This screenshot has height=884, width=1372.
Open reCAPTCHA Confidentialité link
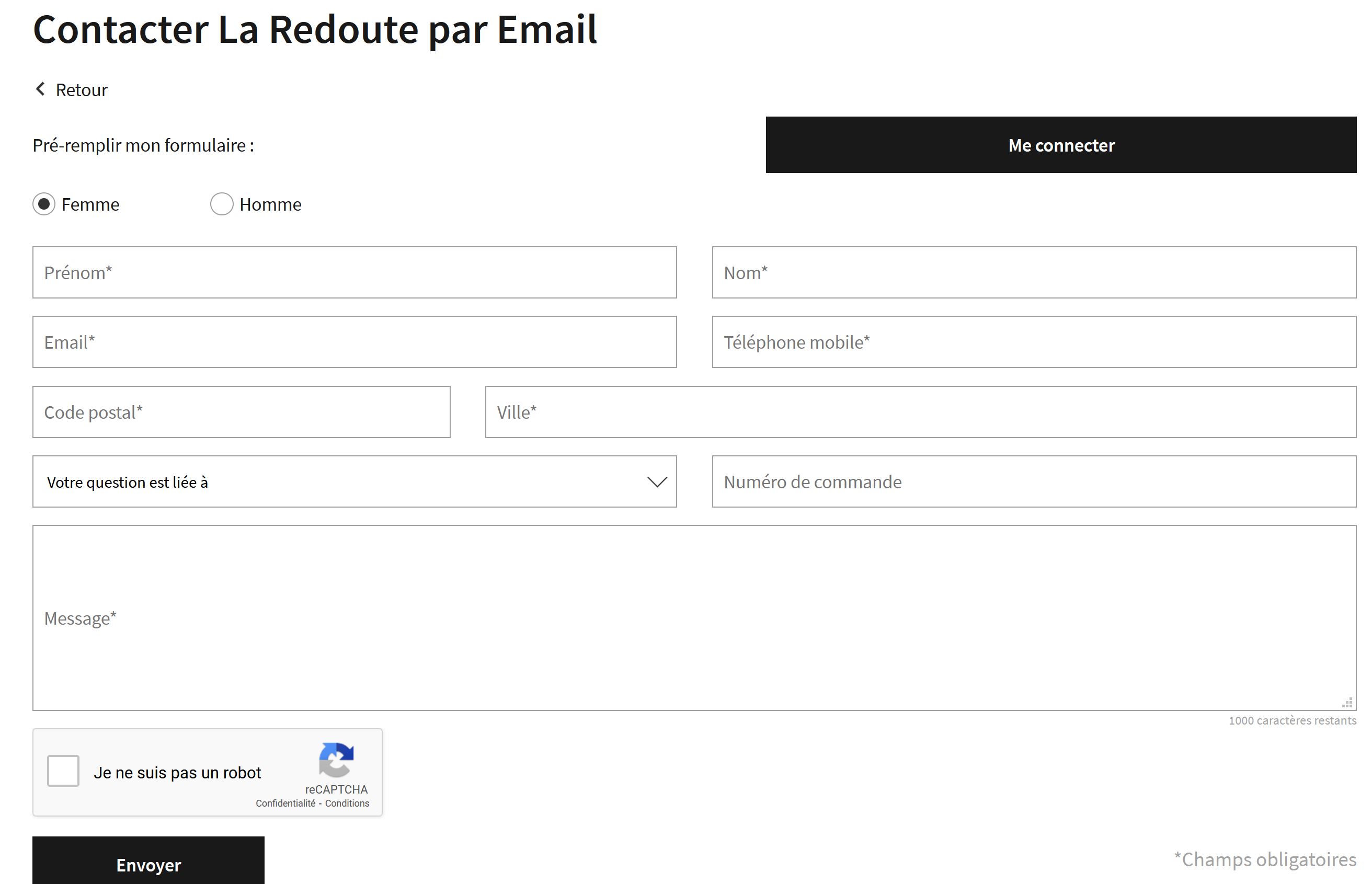285,803
